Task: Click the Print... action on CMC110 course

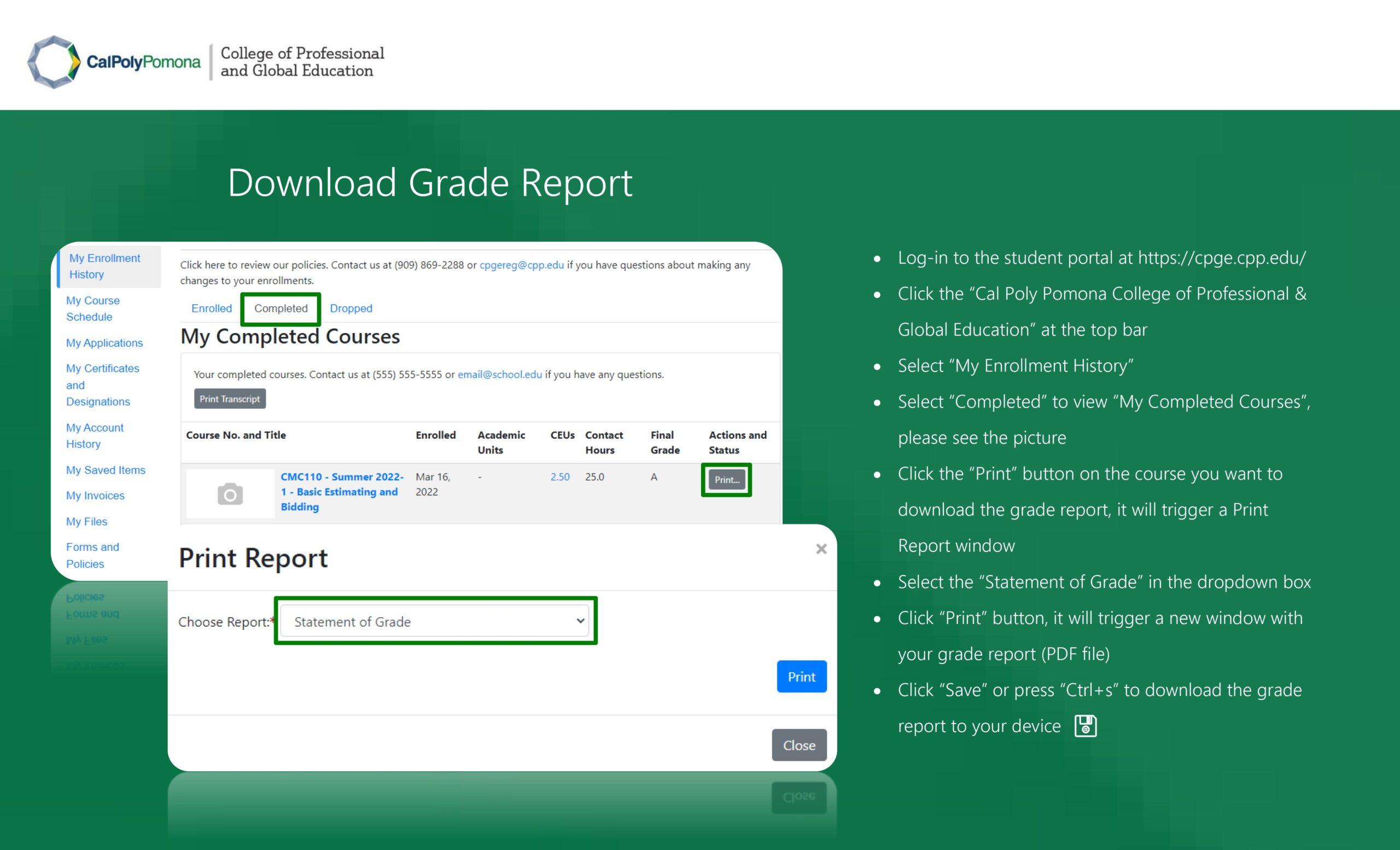Action: click(726, 479)
